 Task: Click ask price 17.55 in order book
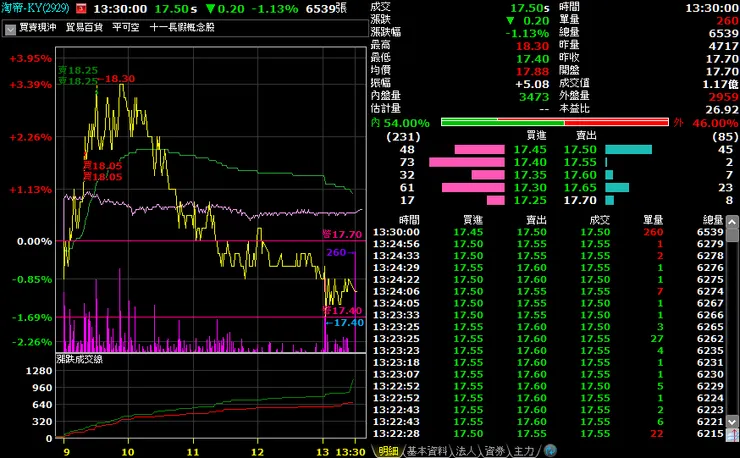(x=580, y=162)
